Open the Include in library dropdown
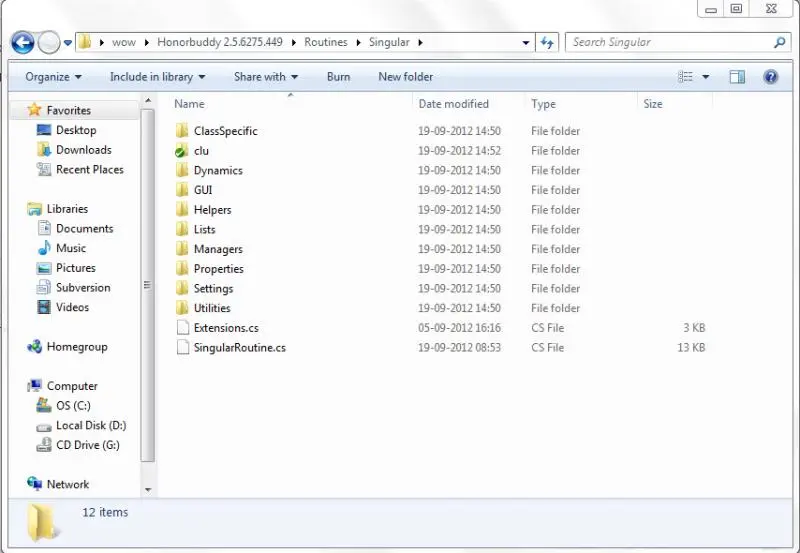Screen dimensions: 800x553 point(157,77)
